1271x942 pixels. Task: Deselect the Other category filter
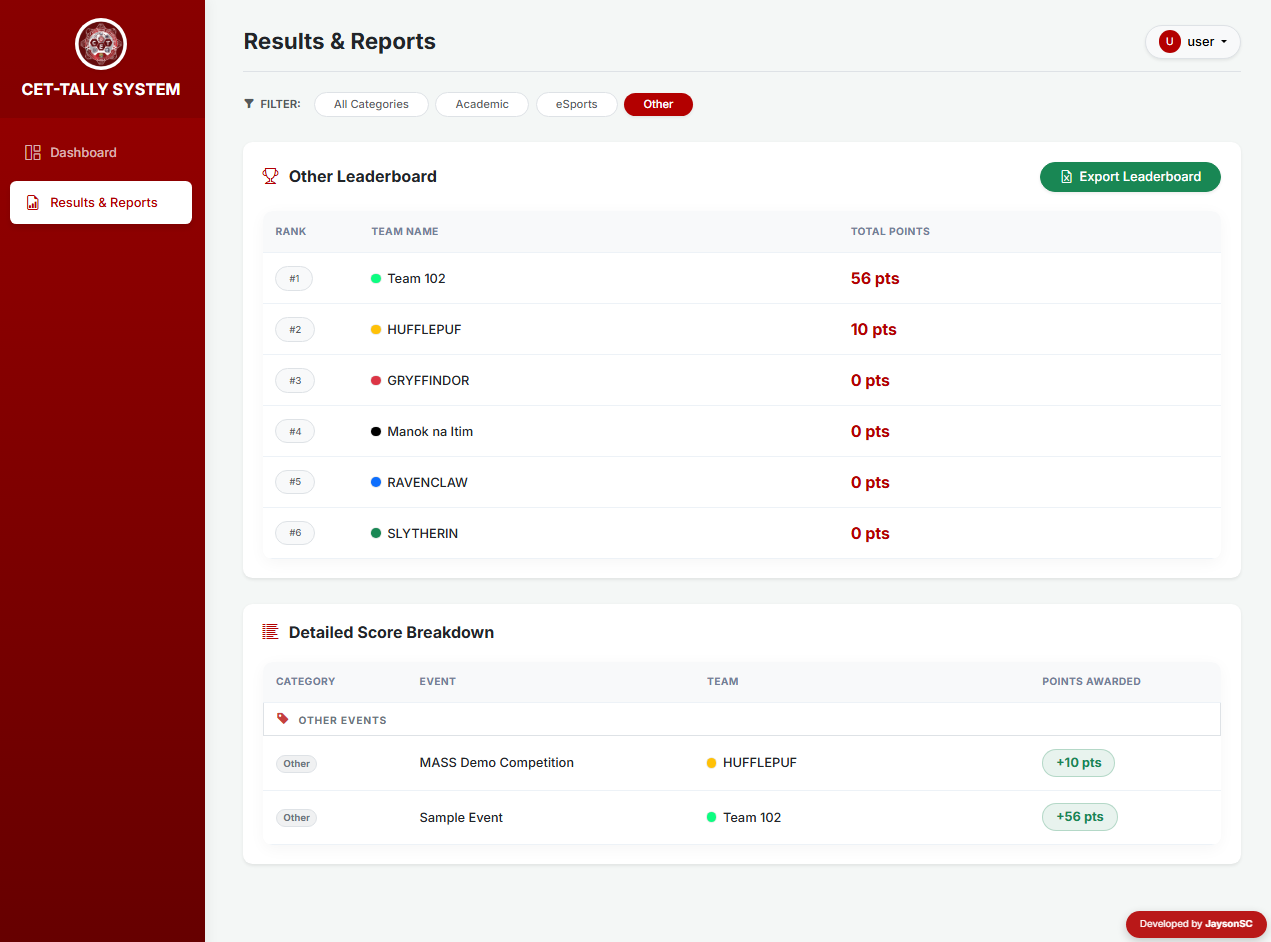[658, 104]
